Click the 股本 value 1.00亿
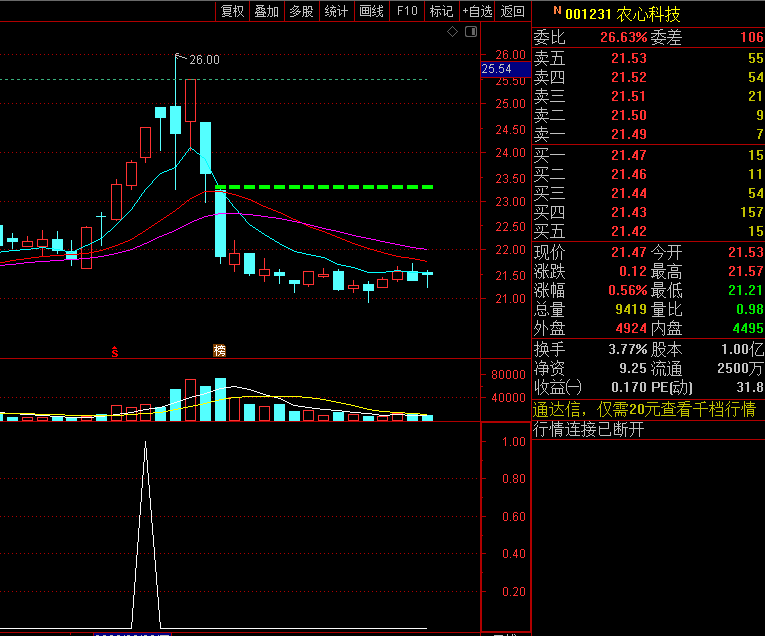The height and width of the screenshot is (636, 765). tap(743, 350)
